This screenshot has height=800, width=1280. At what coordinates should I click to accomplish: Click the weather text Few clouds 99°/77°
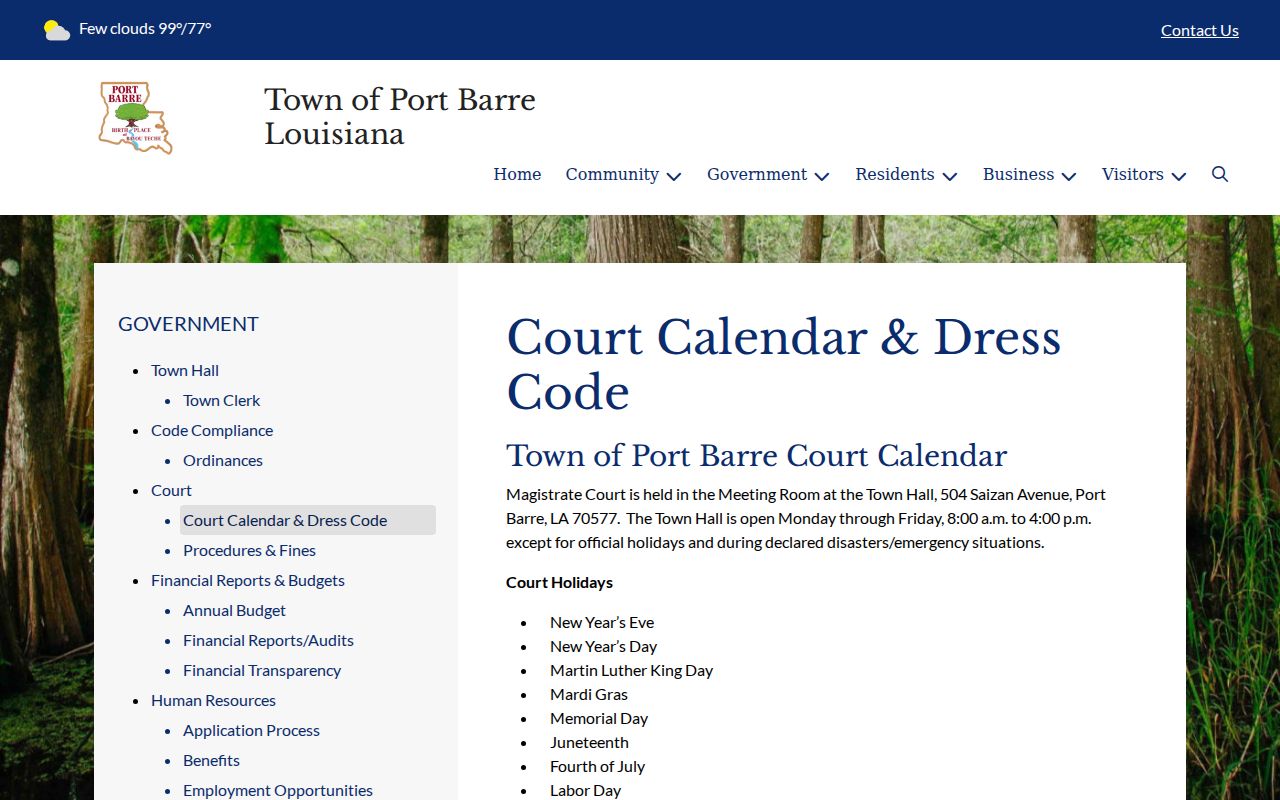pyautogui.click(x=145, y=29)
